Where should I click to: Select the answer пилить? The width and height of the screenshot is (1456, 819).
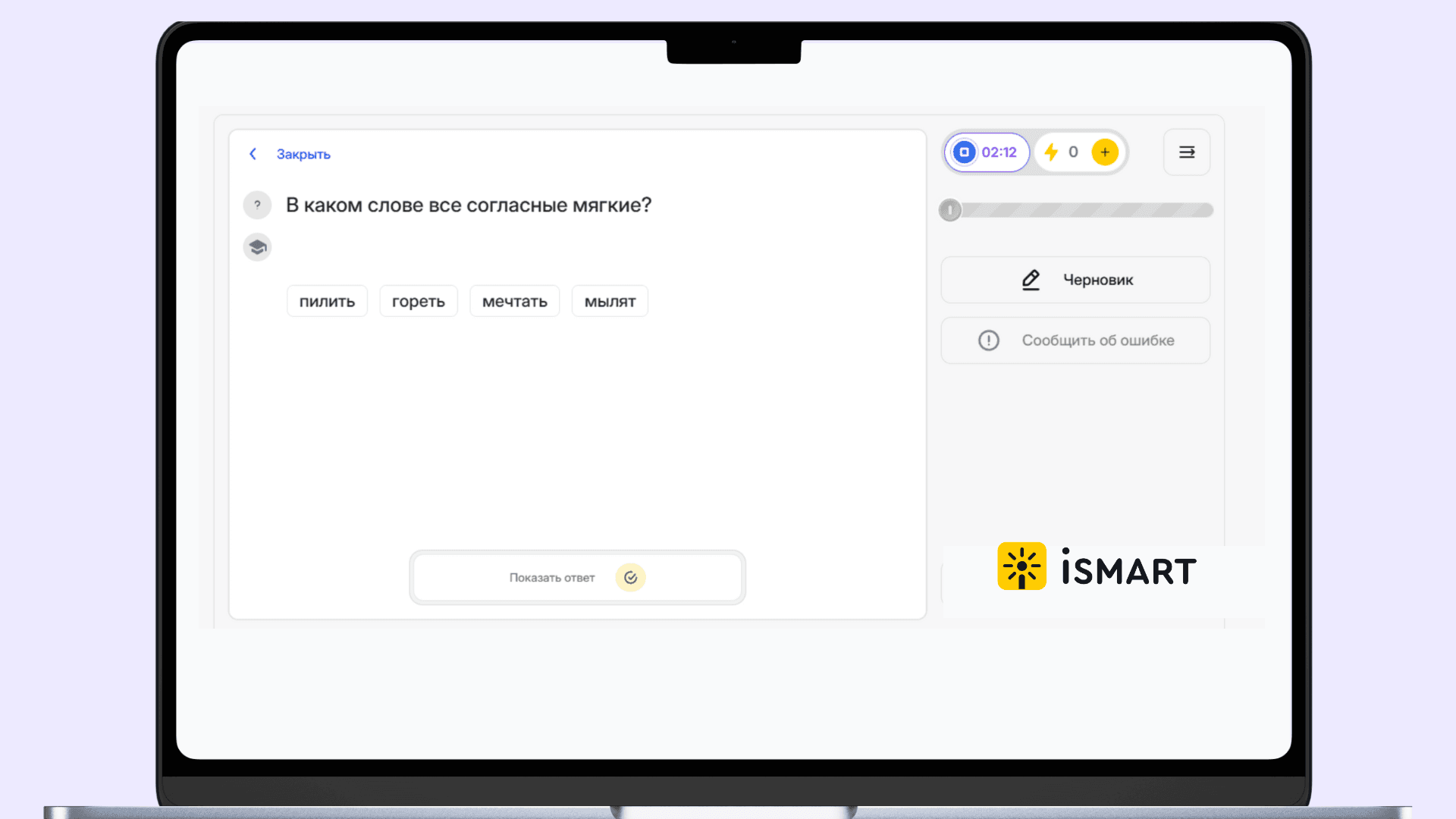[x=327, y=301]
